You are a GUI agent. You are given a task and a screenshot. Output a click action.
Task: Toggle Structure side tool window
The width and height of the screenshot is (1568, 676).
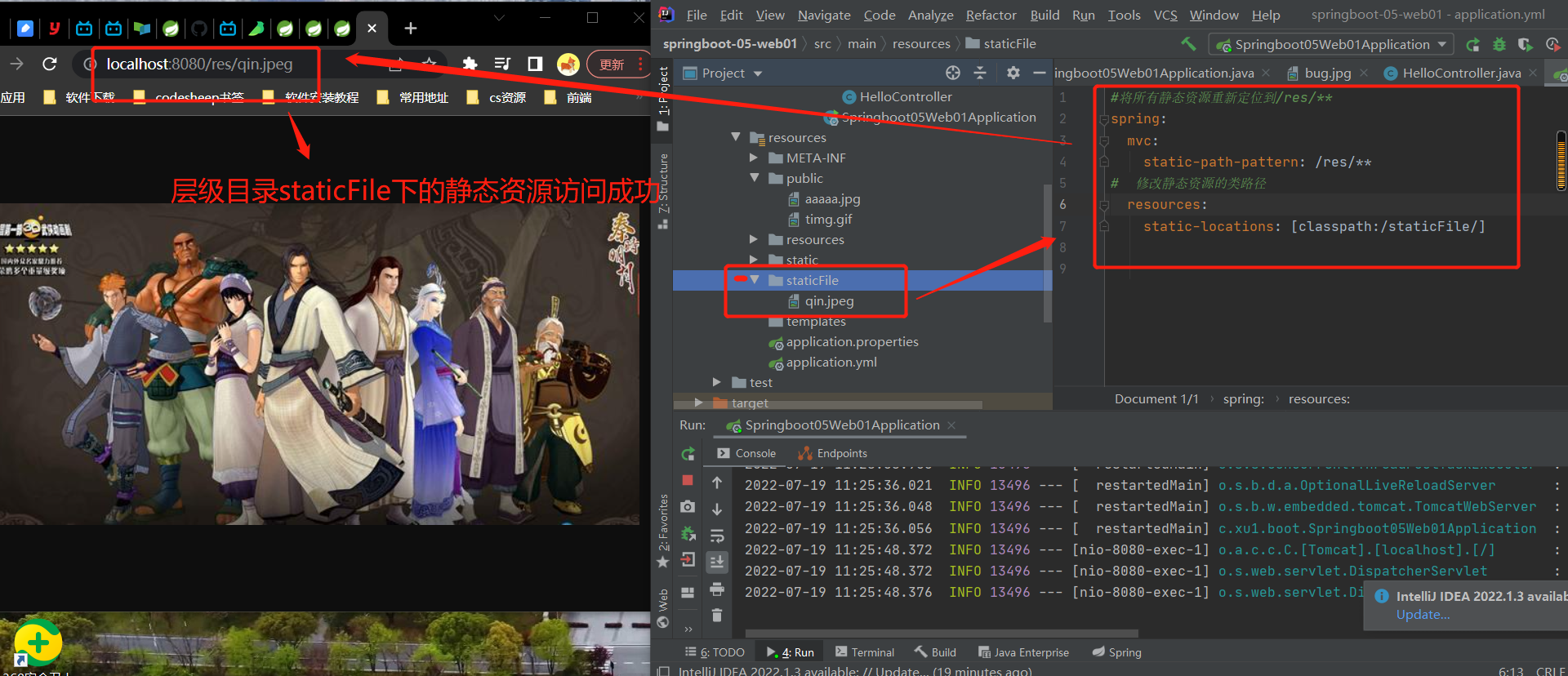pyautogui.click(x=662, y=190)
